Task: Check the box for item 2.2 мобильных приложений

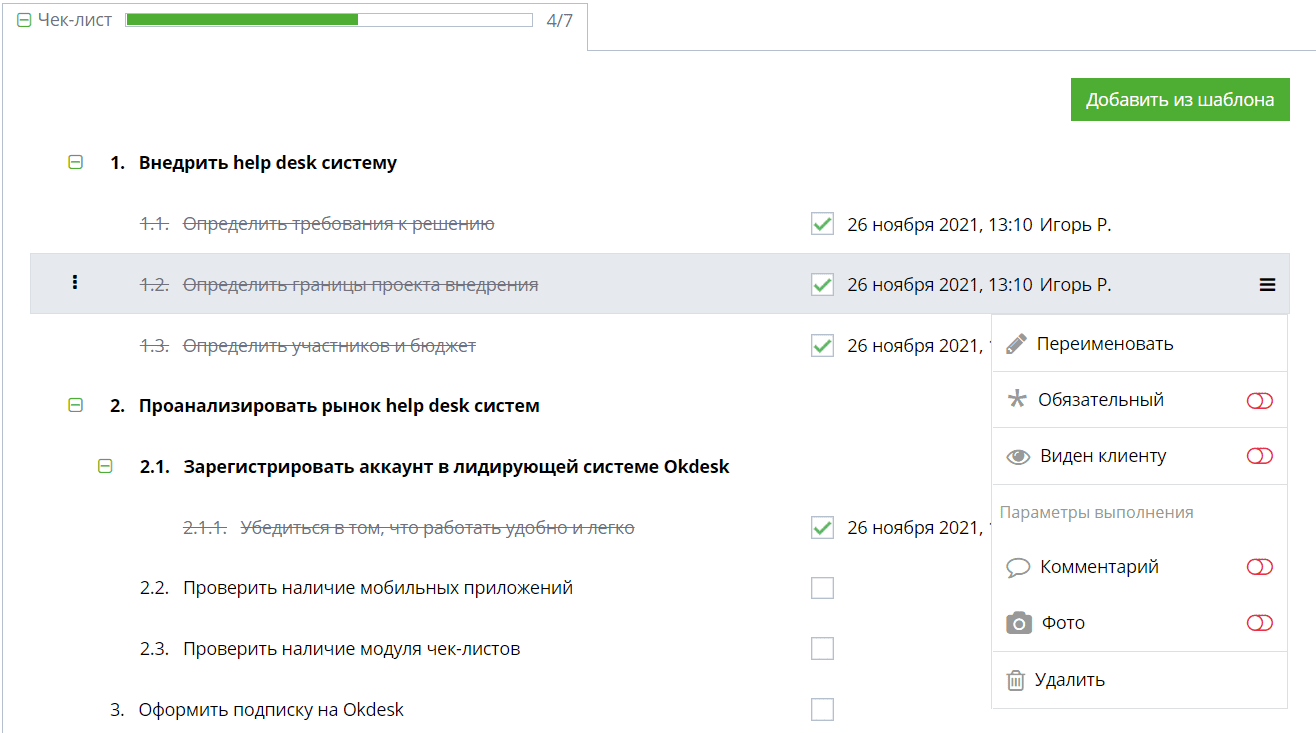Action: click(x=822, y=588)
